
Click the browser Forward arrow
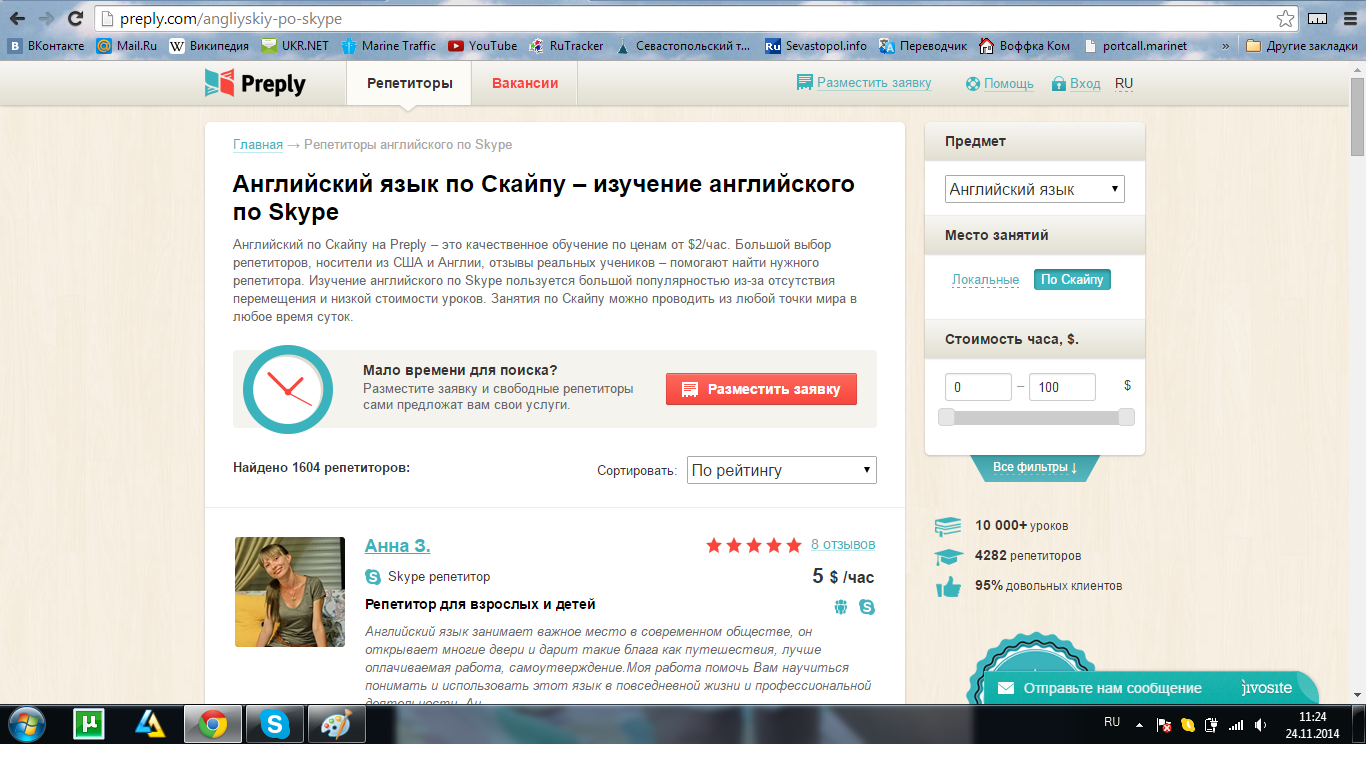tap(46, 19)
